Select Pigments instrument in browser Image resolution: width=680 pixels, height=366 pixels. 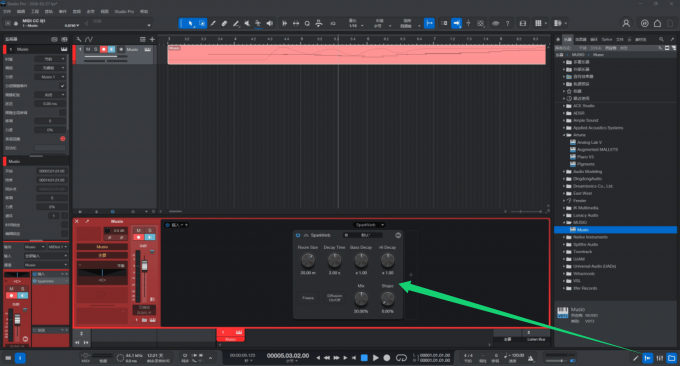pos(586,164)
